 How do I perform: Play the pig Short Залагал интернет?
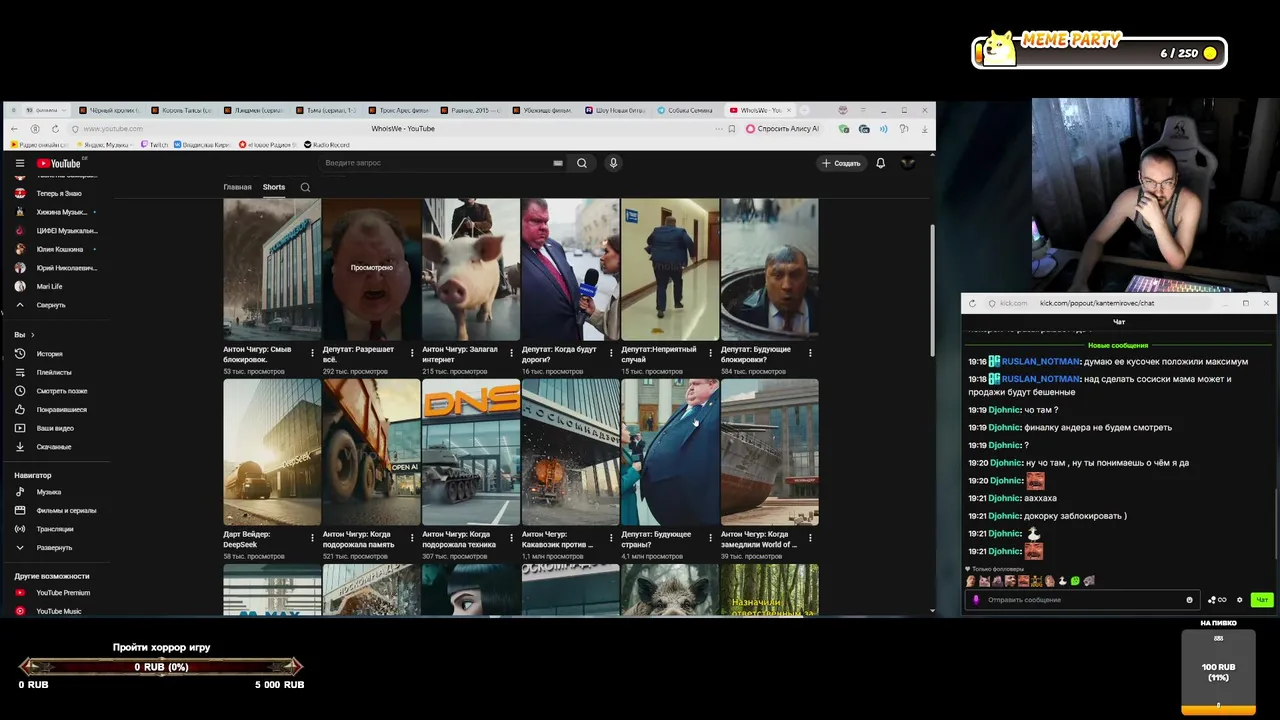click(x=471, y=269)
